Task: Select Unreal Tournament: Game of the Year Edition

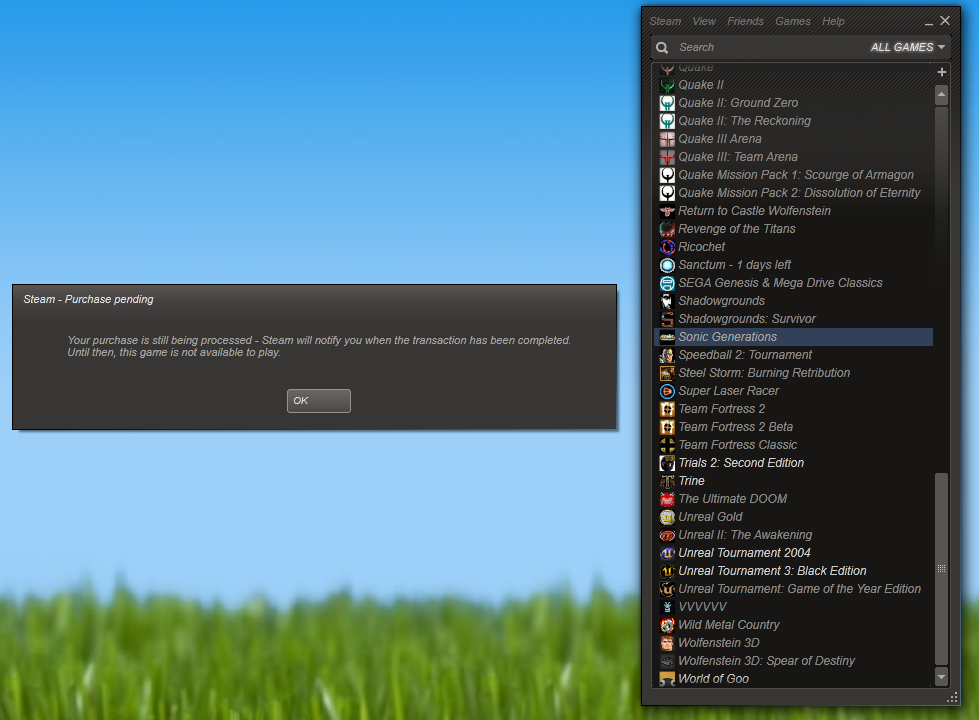Action: 793,589
